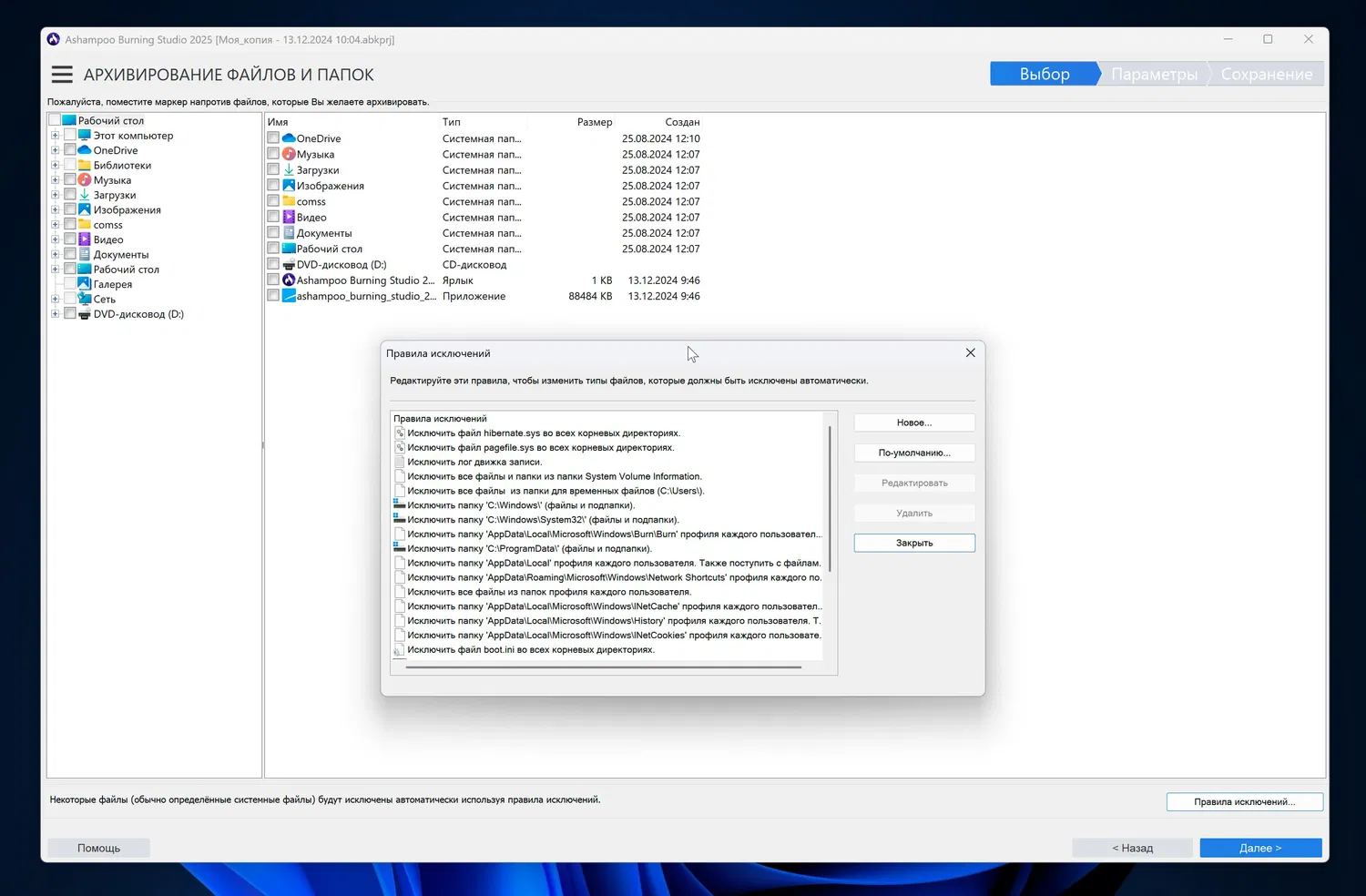Switch to the Выбор step tab

click(x=1044, y=74)
